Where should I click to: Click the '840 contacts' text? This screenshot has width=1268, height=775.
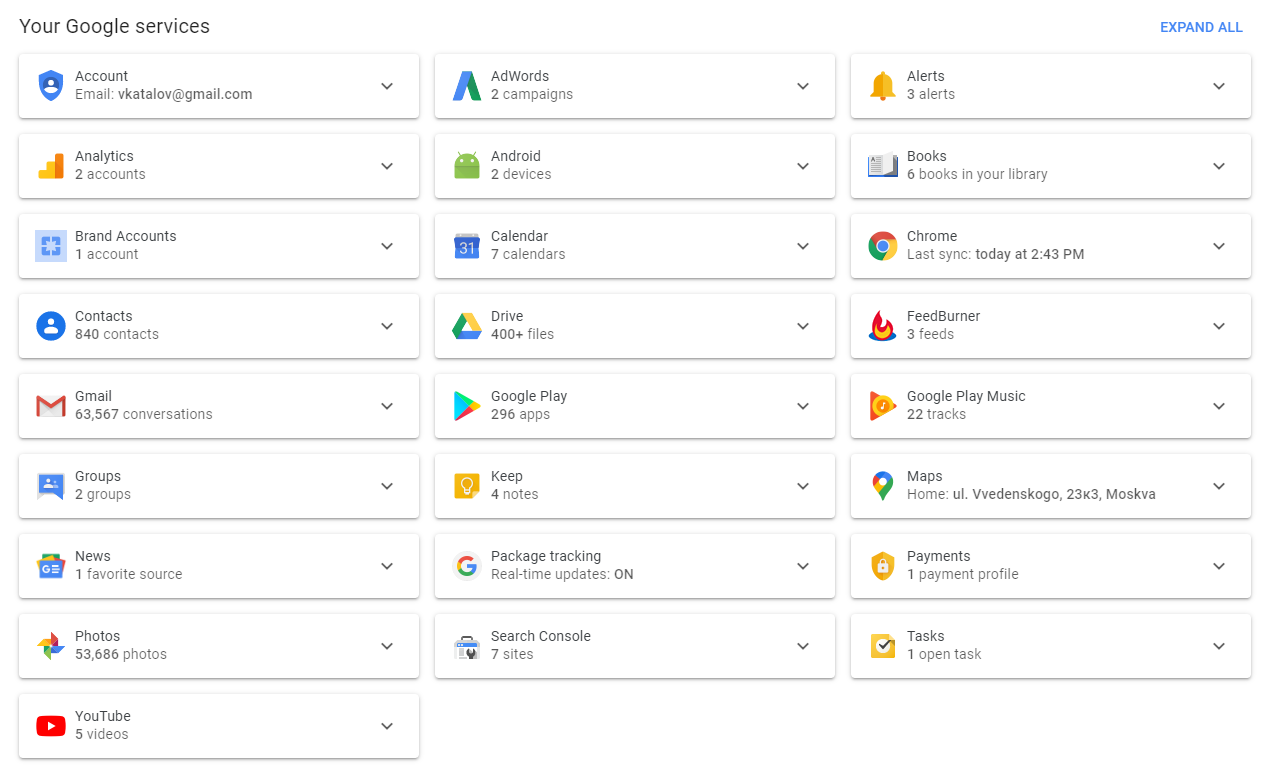(117, 334)
